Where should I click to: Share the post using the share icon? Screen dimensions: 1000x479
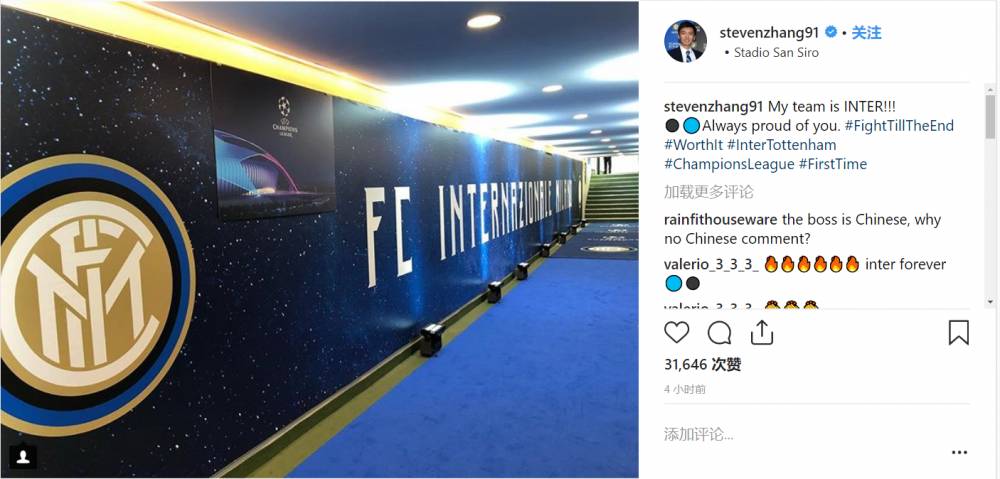click(761, 332)
